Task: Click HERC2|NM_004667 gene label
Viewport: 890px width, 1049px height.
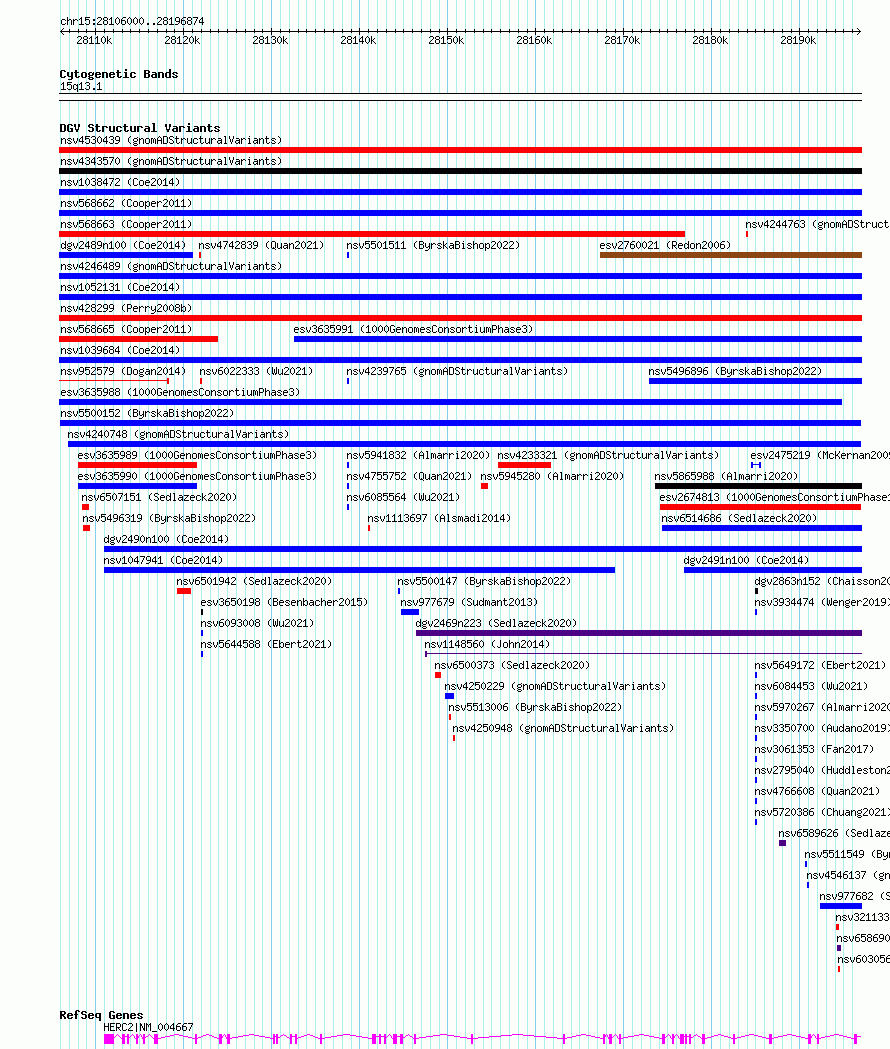Action: [x=149, y=1028]
